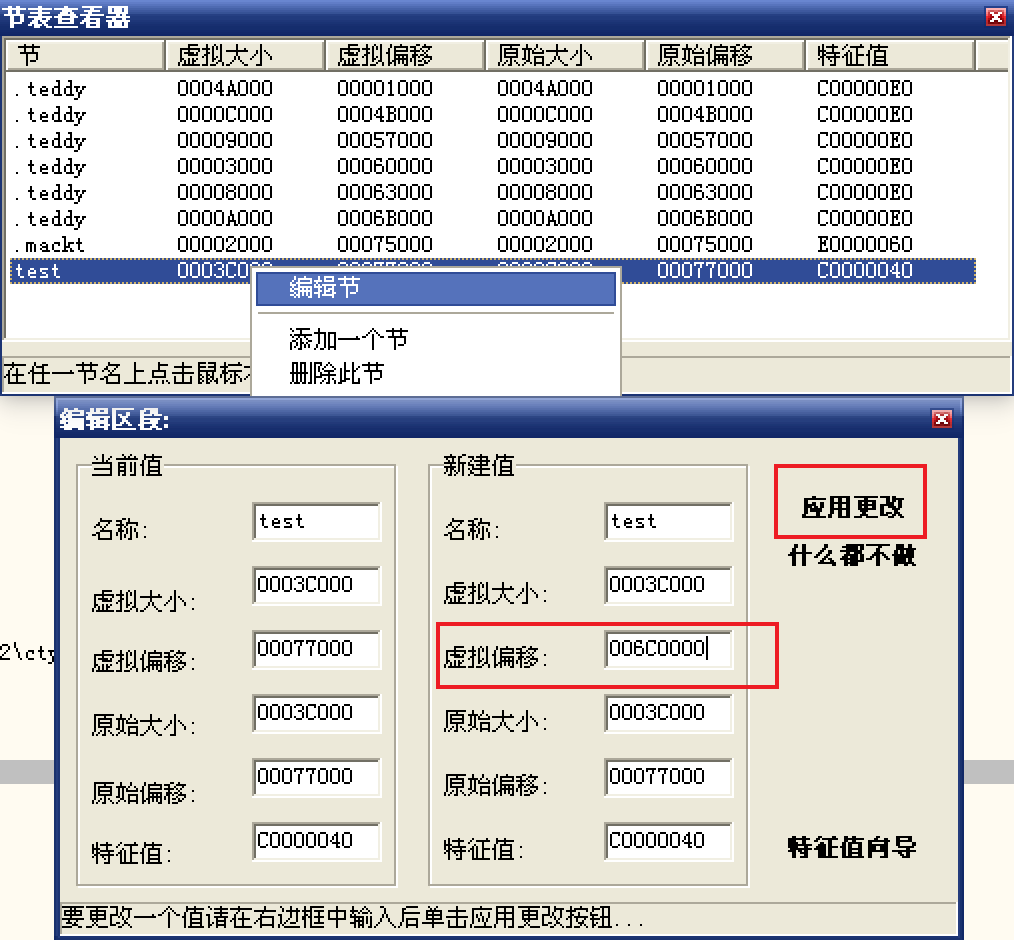Viewport: 1014px width, 940px height.
Task: Click new-value 原始偏移 input field
Action: pos(668,777)
